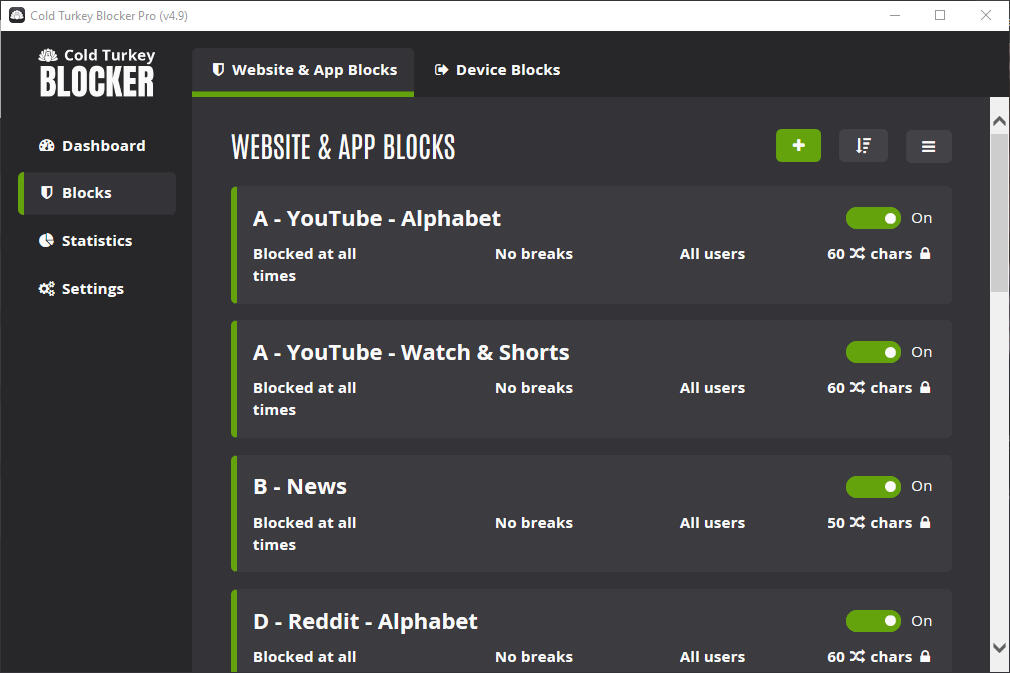Turn off the D - Reddit - Alphabet block
The image size is (1010, 673).
(x=873, y=621)
